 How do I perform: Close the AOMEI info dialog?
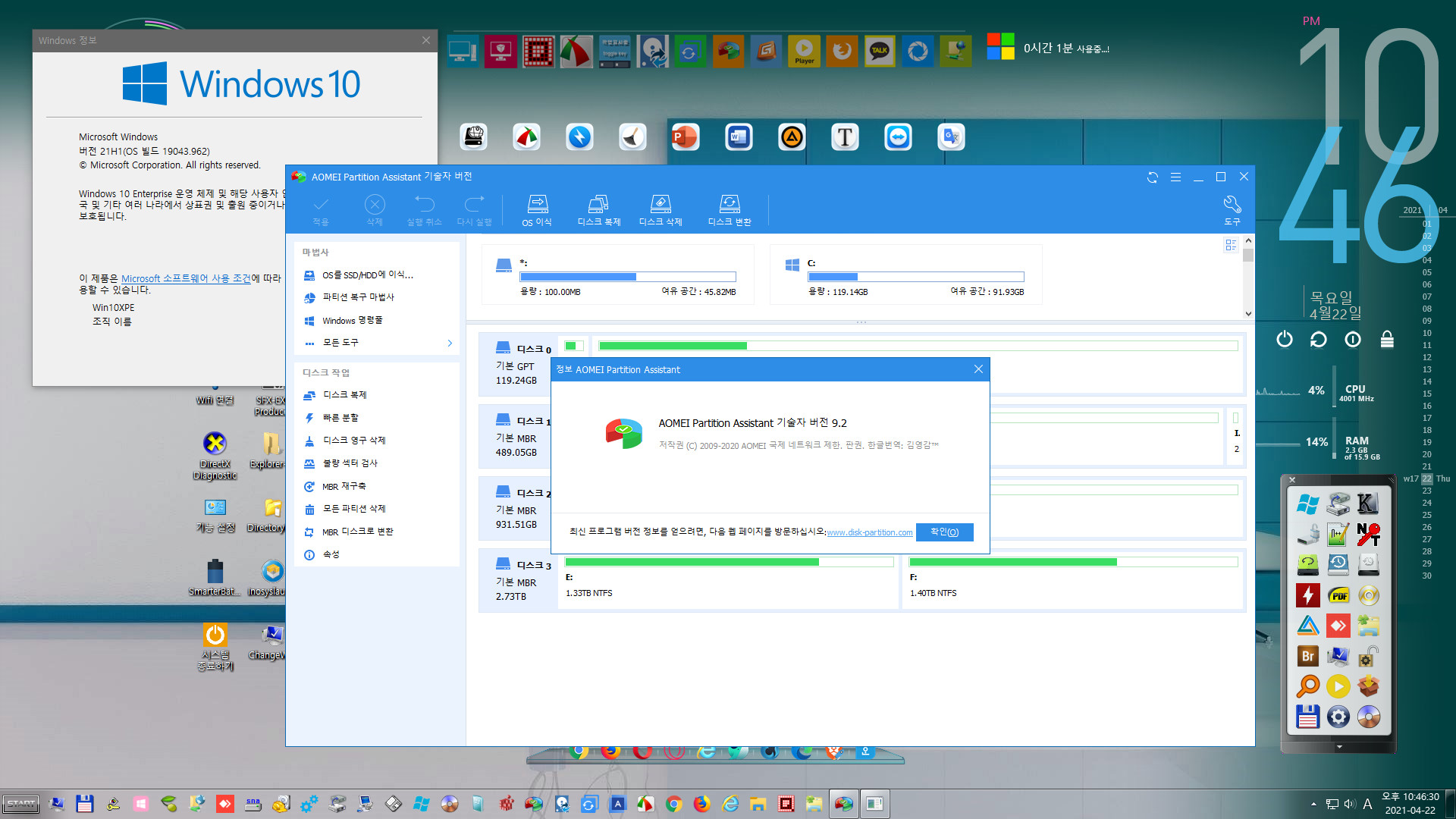pyautogui.click(x=978, y=369)
